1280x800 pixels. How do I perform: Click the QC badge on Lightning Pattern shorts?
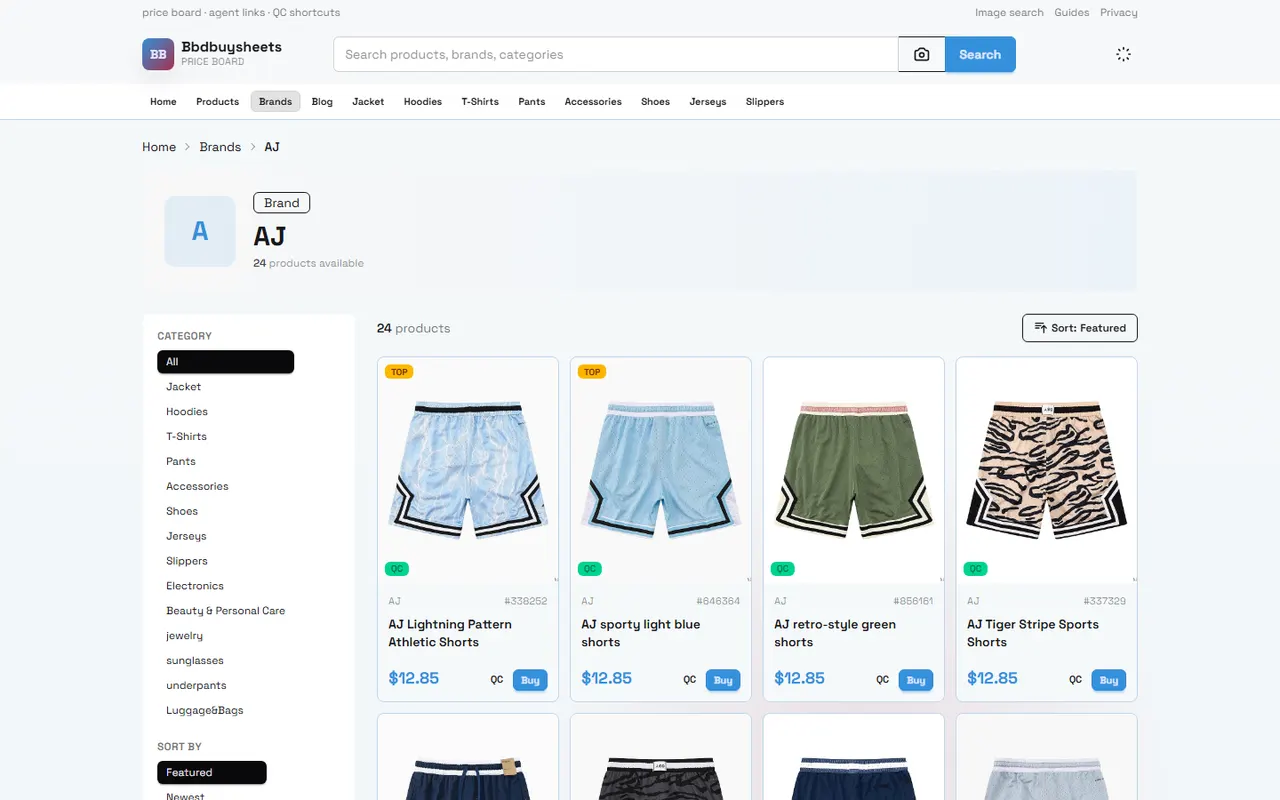[397, 569]
